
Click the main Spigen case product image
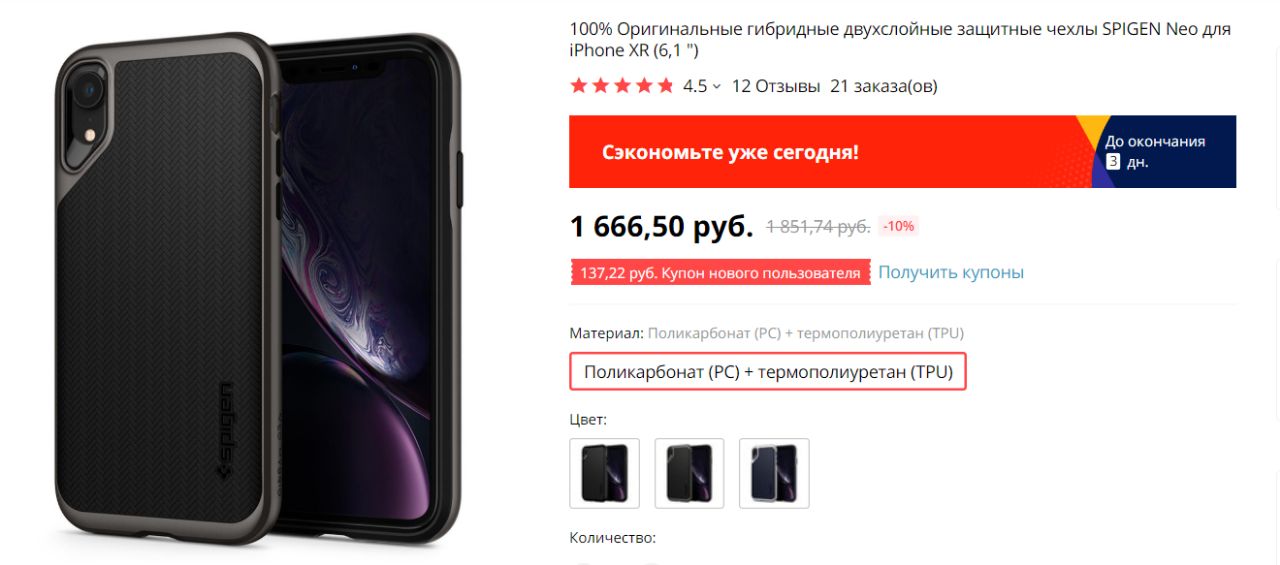260,288
